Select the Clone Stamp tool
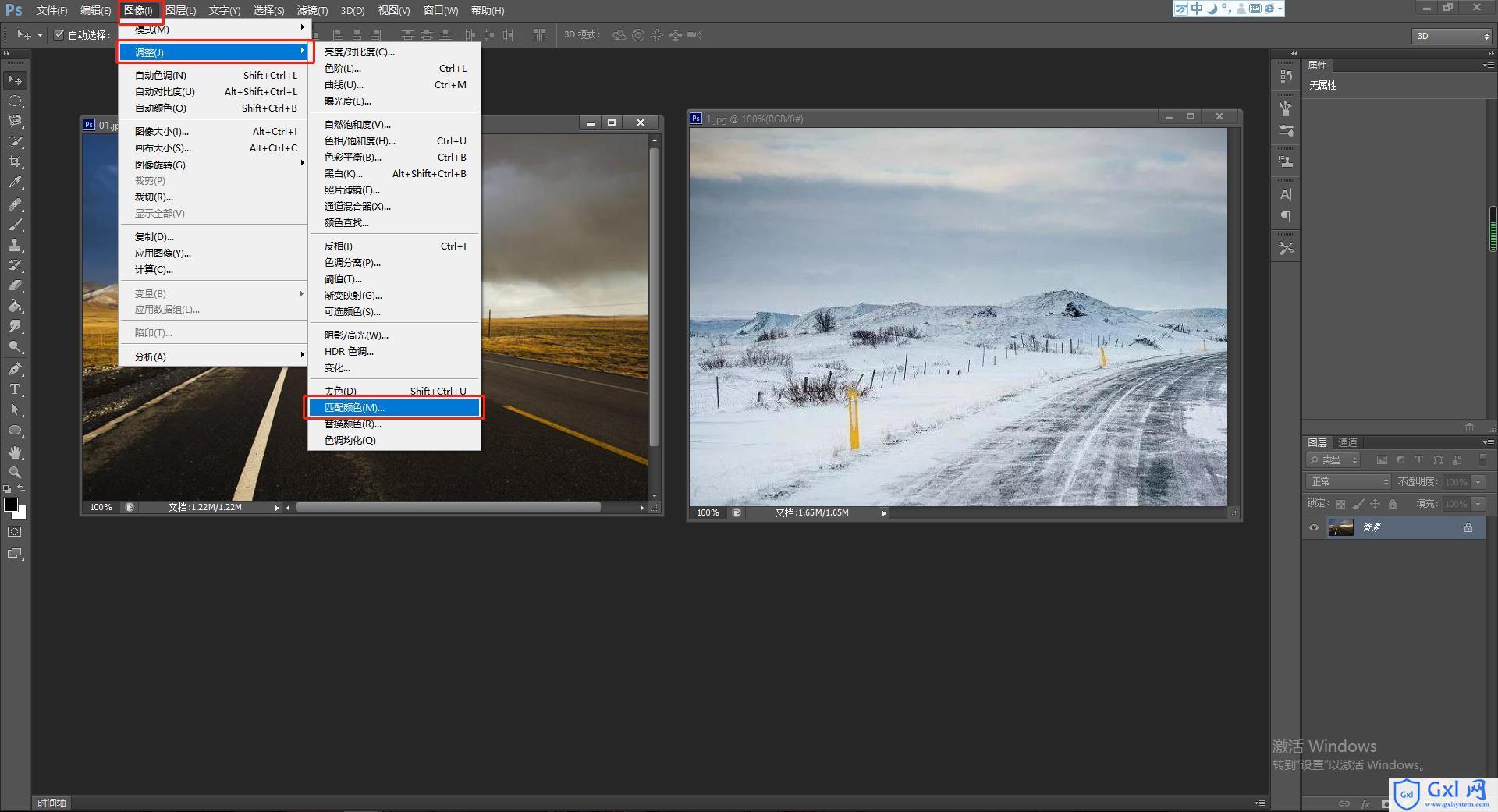Viewport: 1498px width, 812px height. 15,245
